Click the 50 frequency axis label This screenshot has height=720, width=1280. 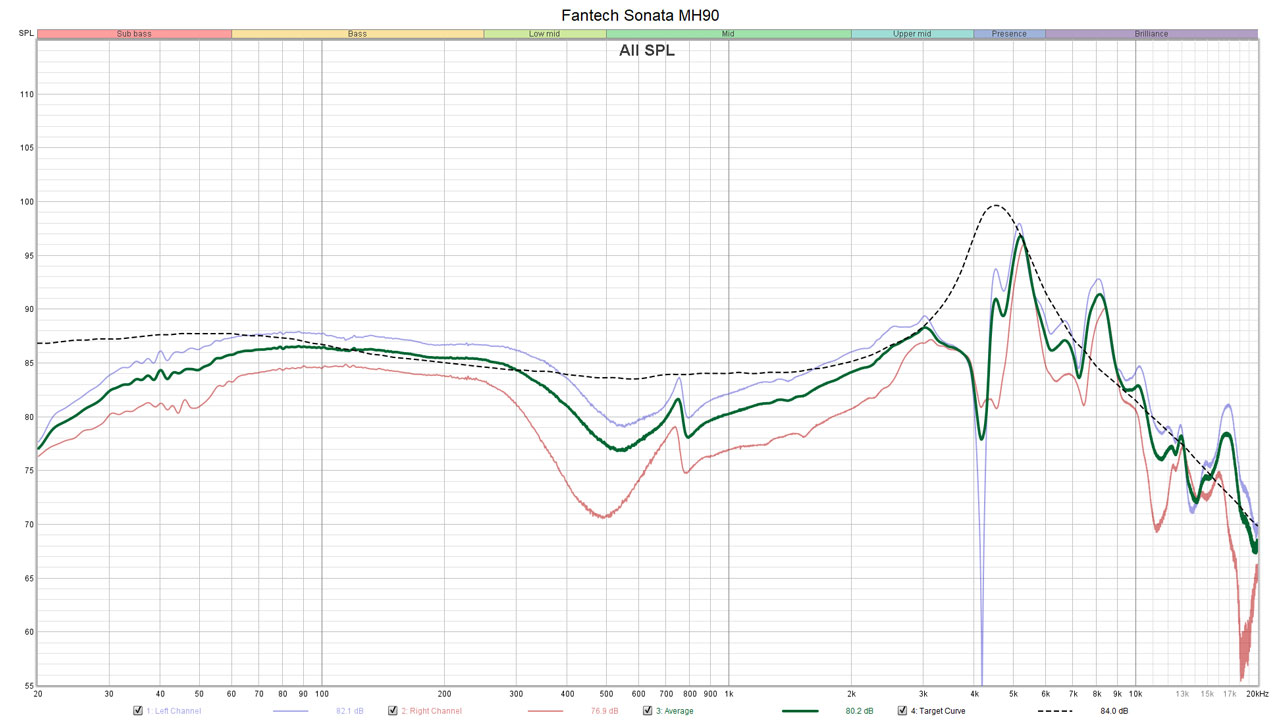[x=199, y=693]
